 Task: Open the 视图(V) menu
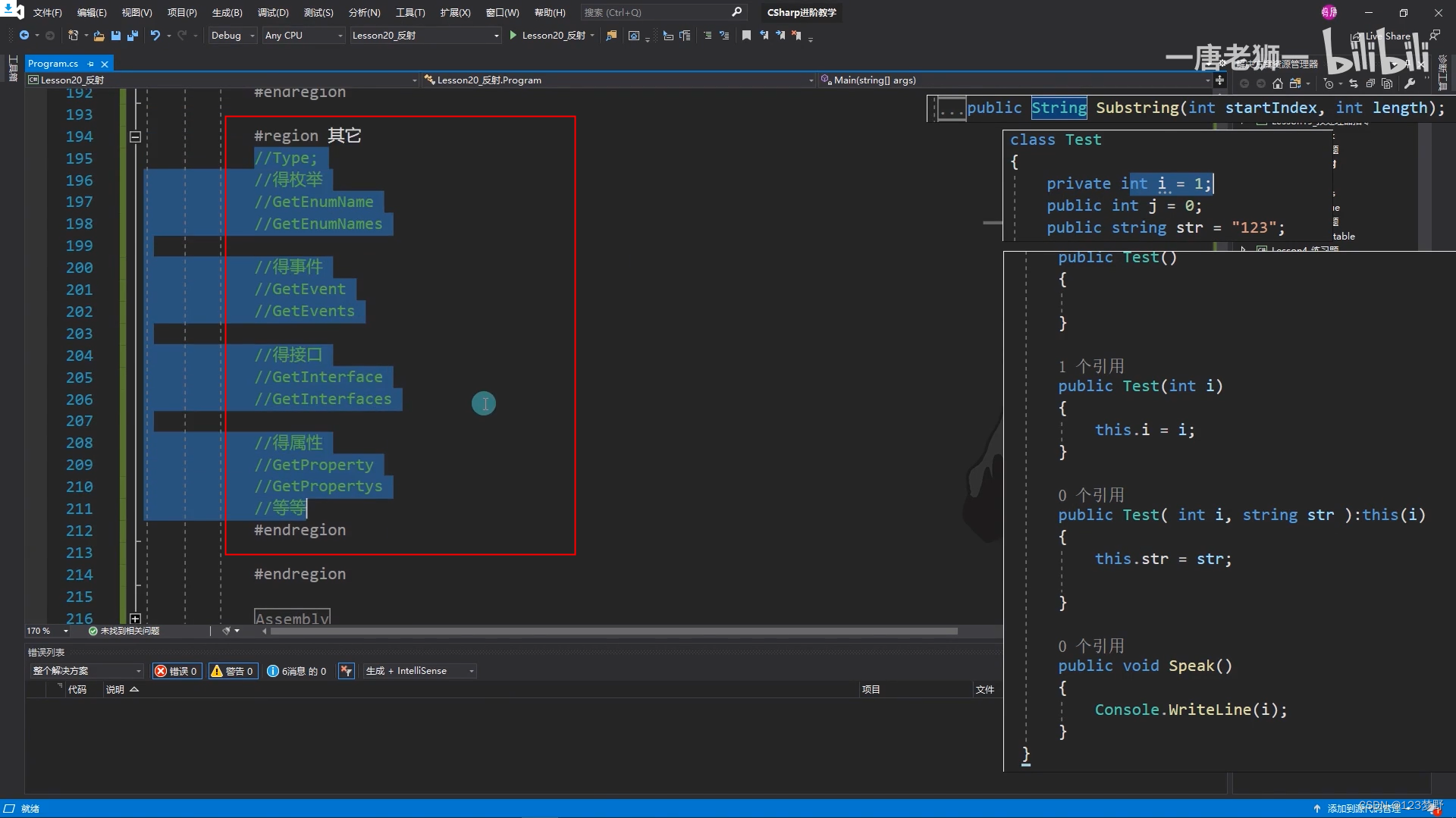click(x=136, y=12)
